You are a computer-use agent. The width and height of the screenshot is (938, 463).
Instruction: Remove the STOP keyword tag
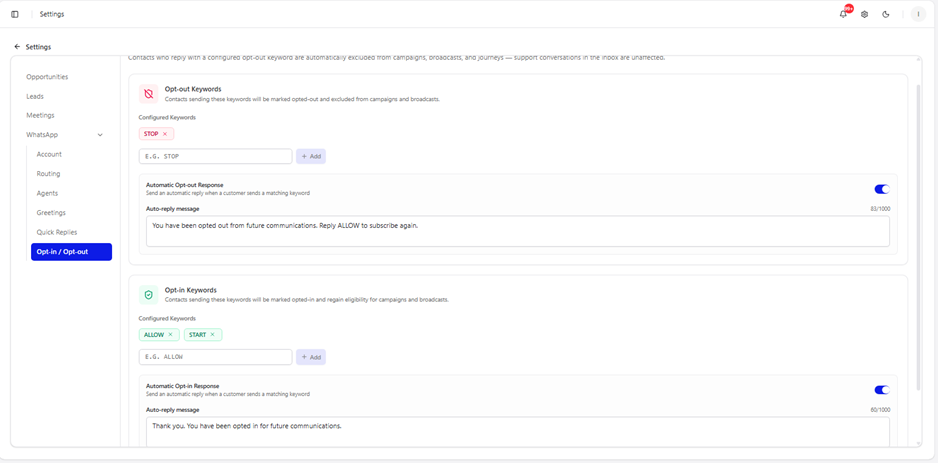pos(165,134)
